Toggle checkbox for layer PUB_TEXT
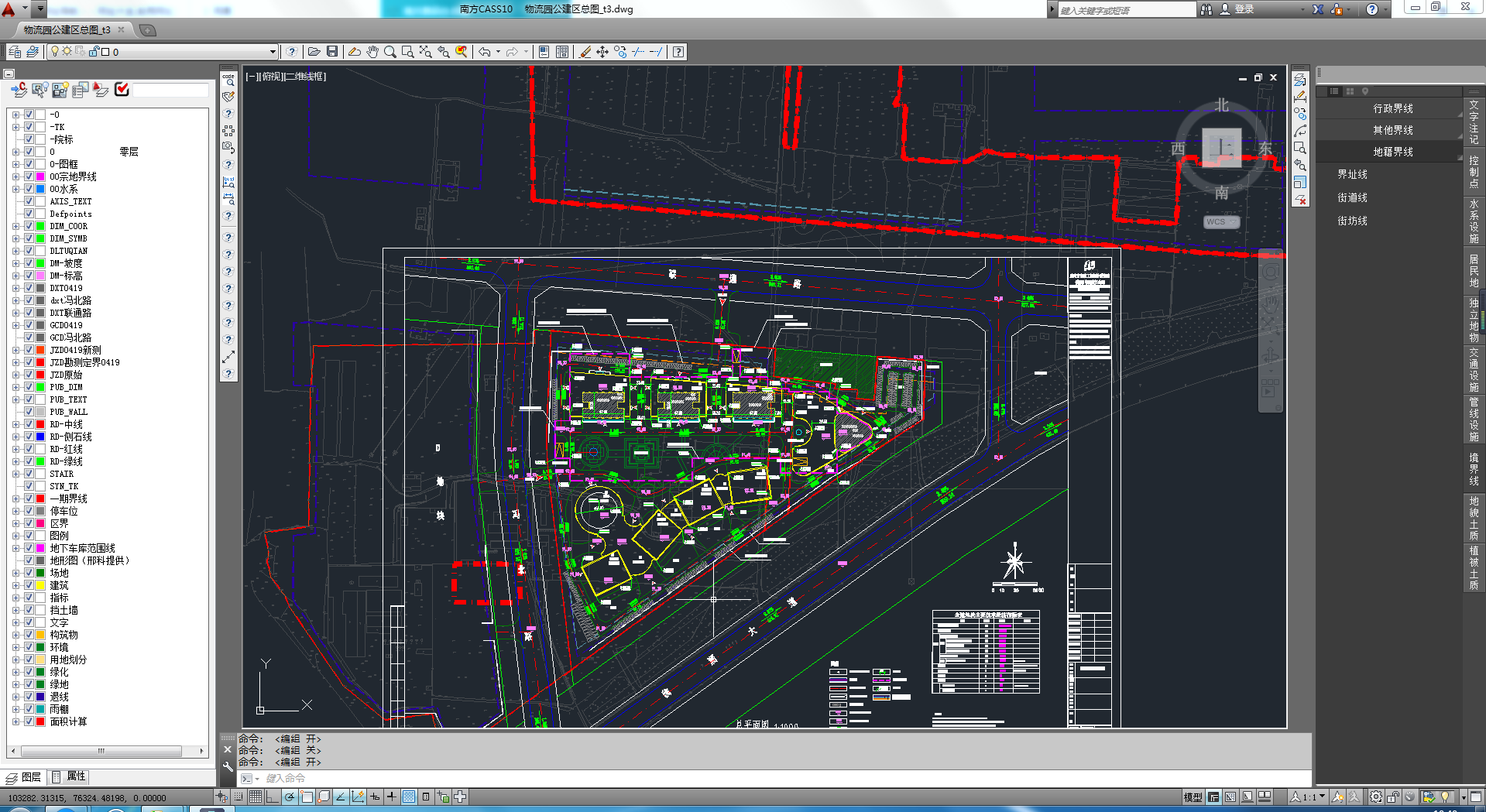1486x812 pixels. coord(29,399)
